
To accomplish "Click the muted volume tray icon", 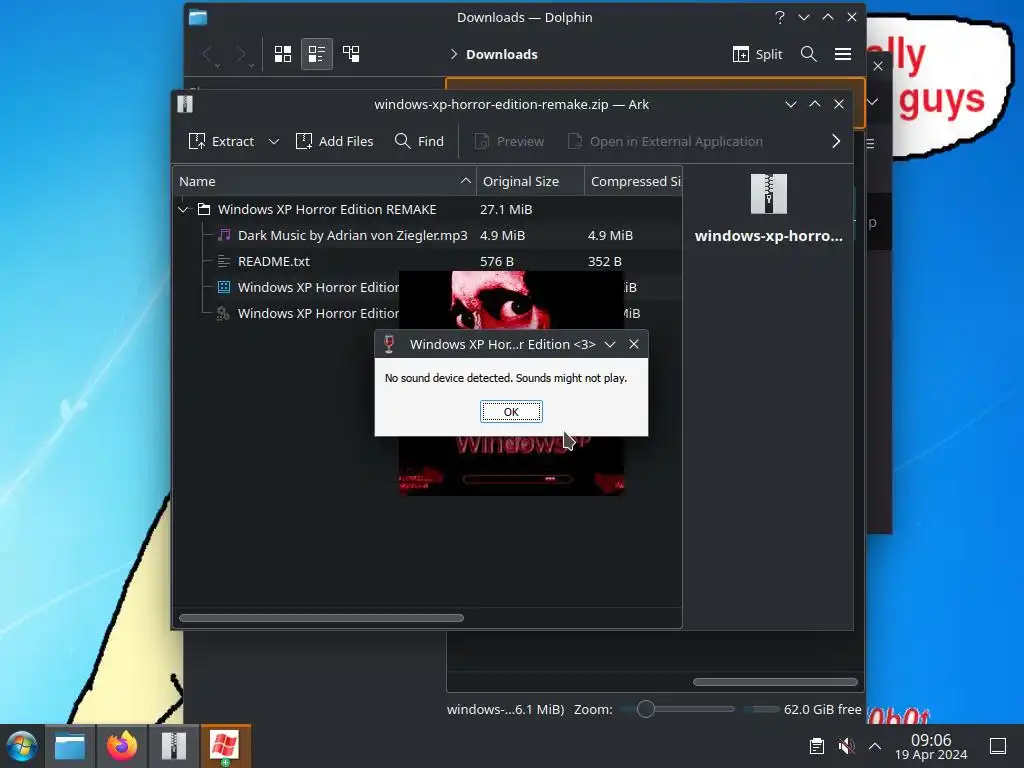I will (846, 746).
